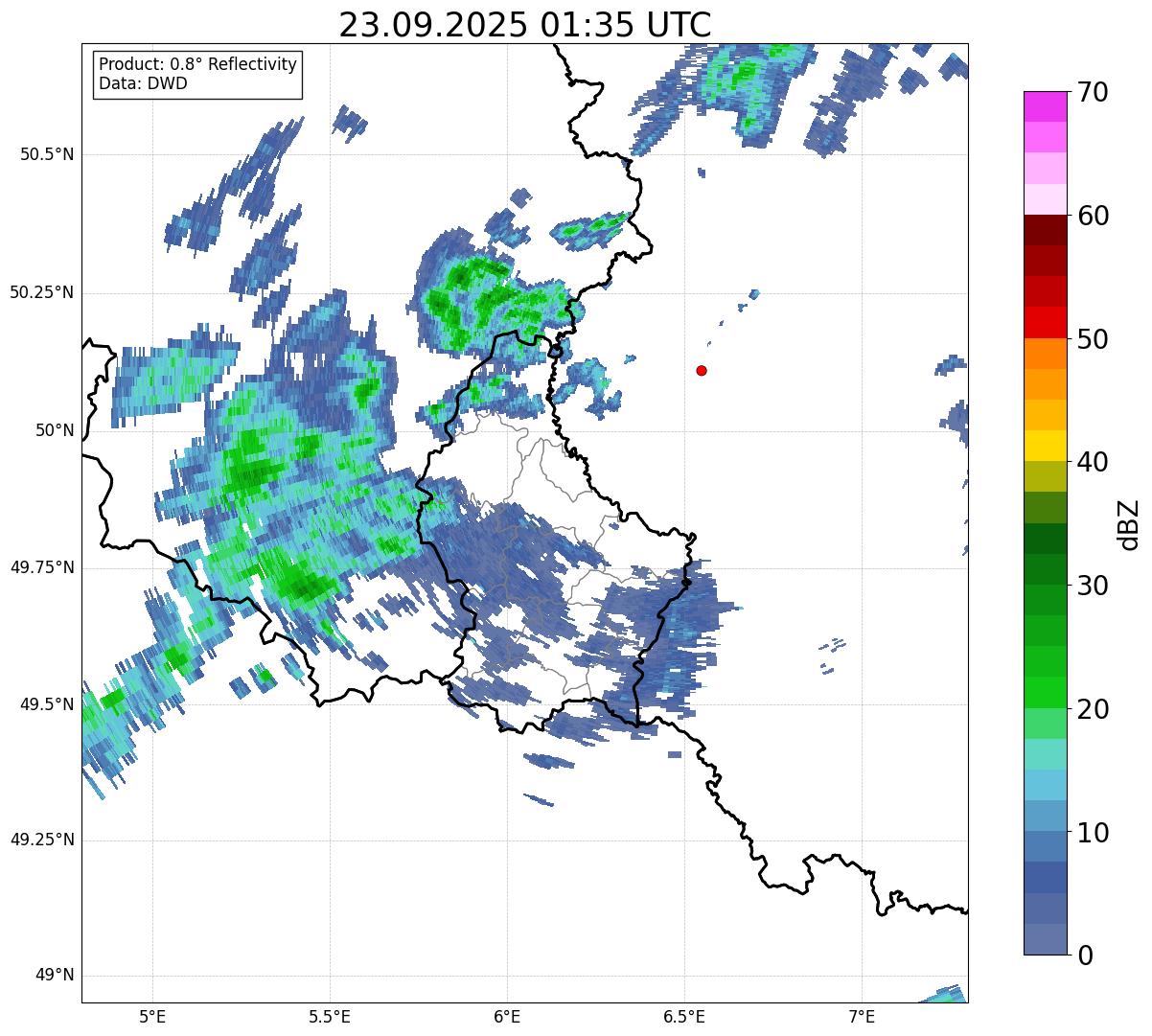Click the "Product: 0.8° Reflectivity" label
The width and height of the screenshot is (1152, 1036).
198,64
